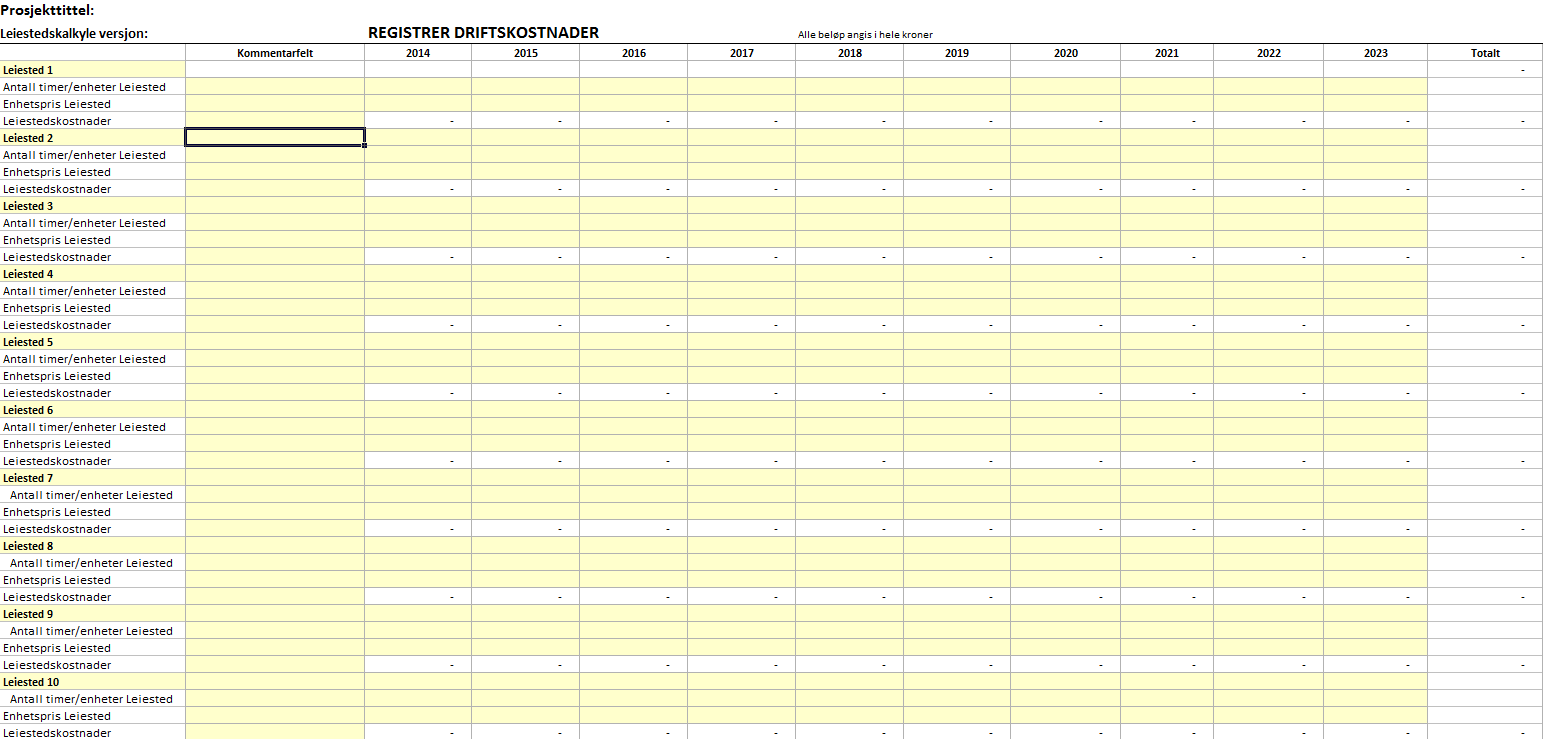Select indented 'Antall timer/enheter Leiested' under Leiested 7
This screenshot has height=739, width=1543.
coord(91,495)
